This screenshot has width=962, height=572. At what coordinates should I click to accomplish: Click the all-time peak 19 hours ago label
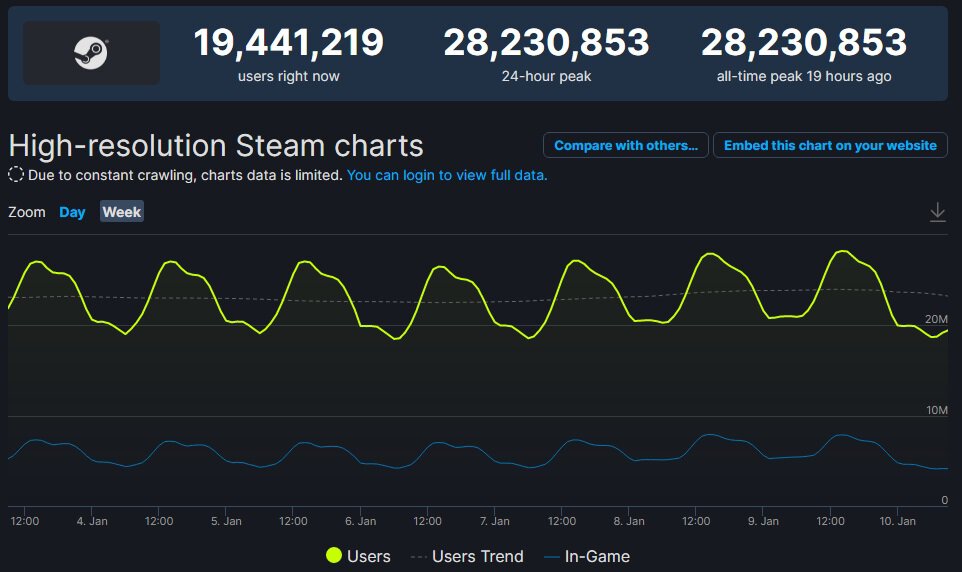coord(804,76)
